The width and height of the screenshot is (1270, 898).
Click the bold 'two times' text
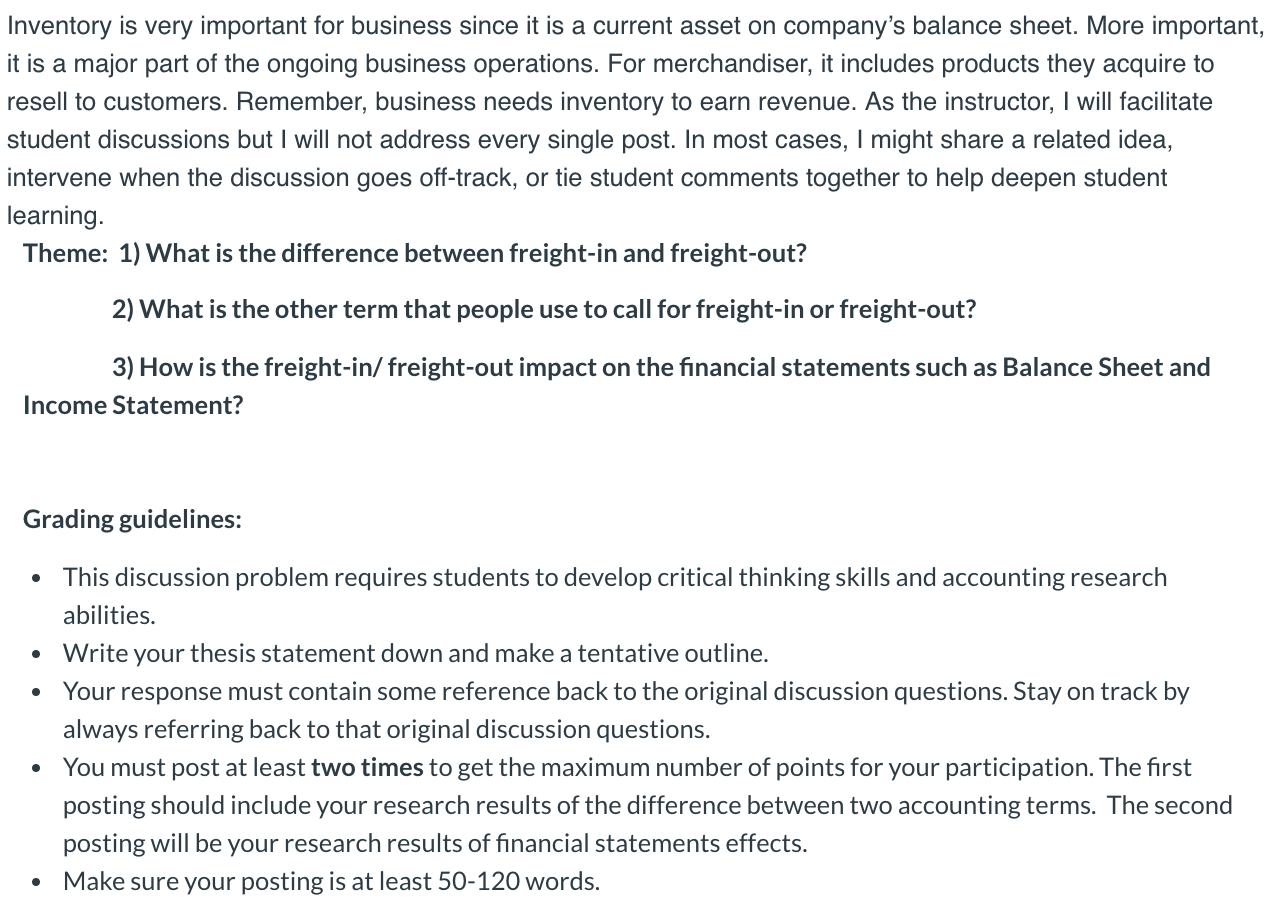click(x=367, y=767)
